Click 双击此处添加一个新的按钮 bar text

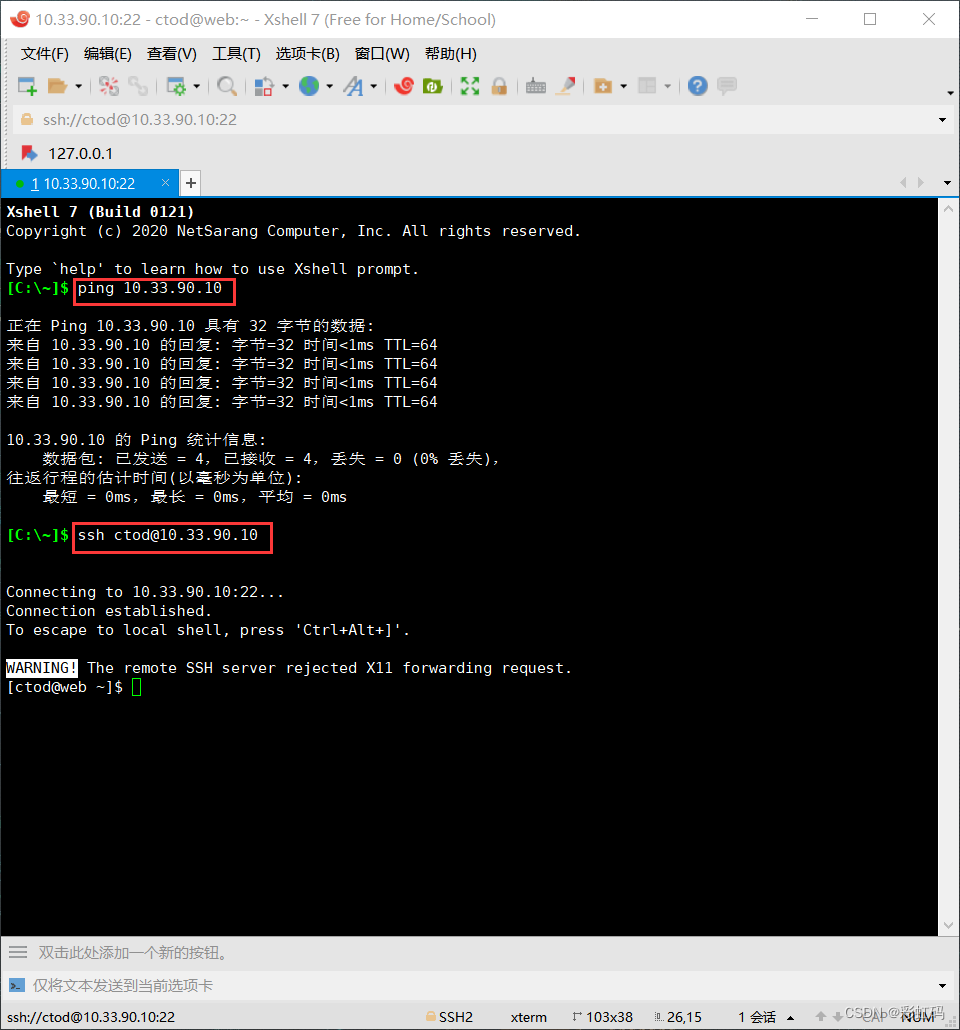point(133,952)
